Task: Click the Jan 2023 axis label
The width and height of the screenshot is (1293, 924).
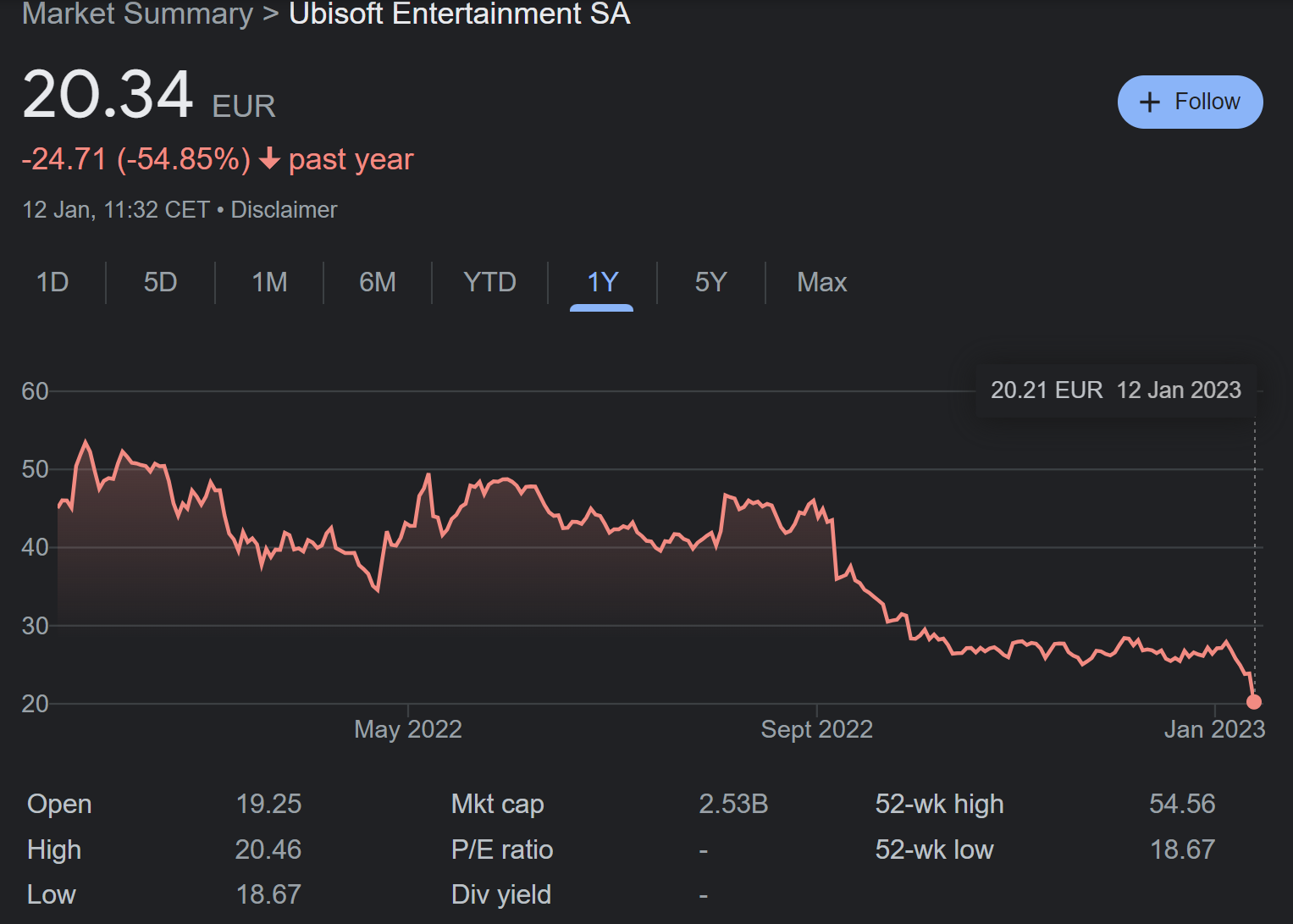Action: (x=1214, y=729)
